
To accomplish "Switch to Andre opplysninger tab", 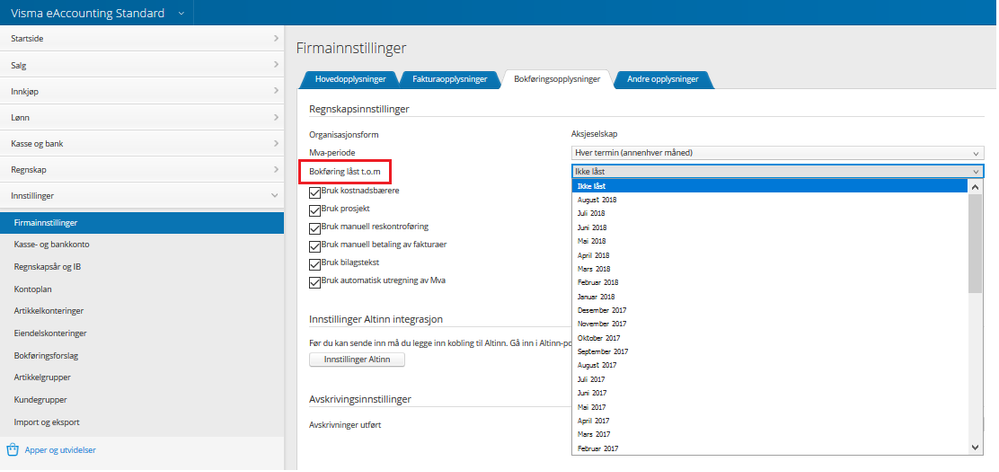I will (663, 79).
